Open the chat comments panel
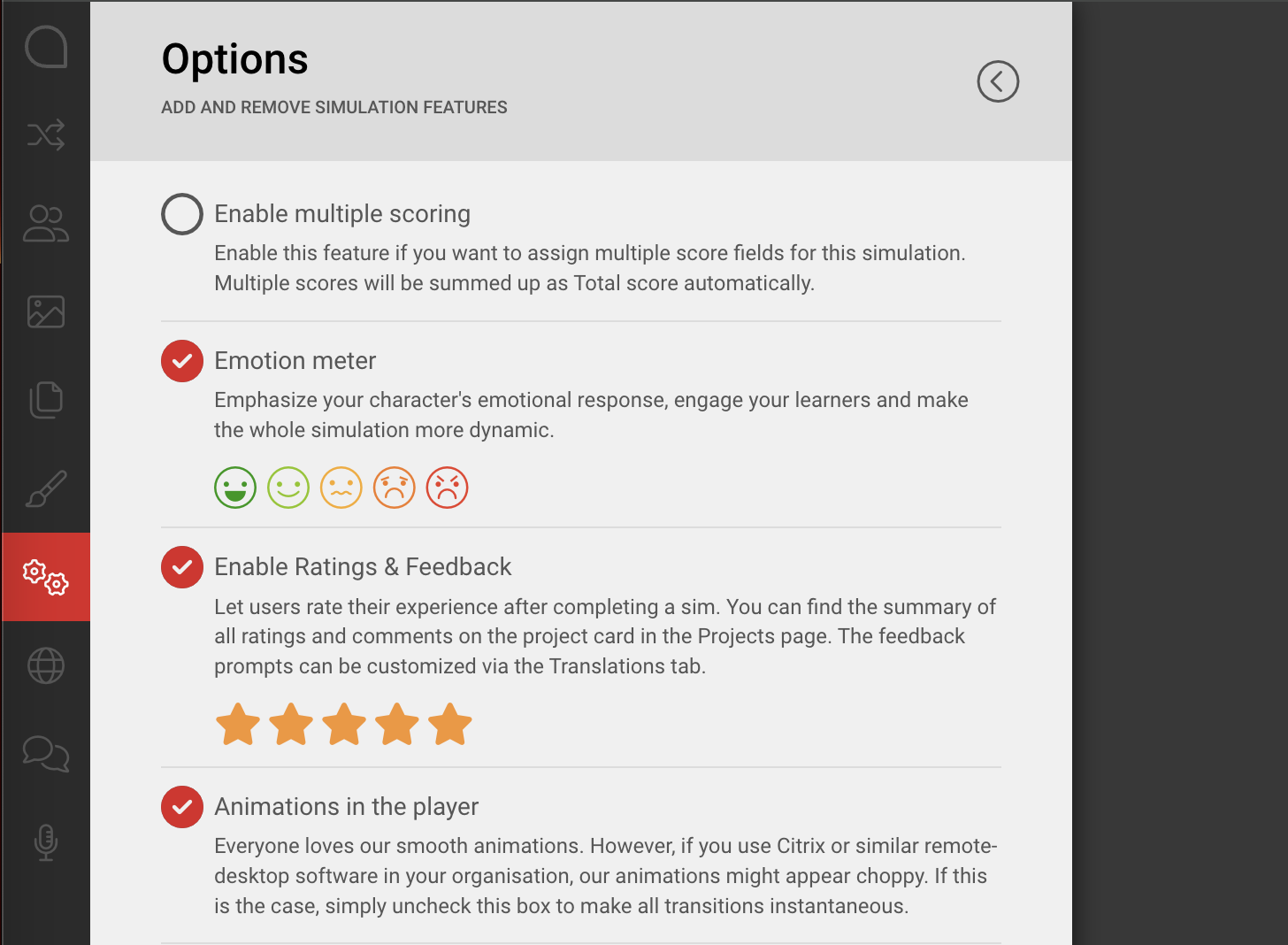 pos(45,754)
